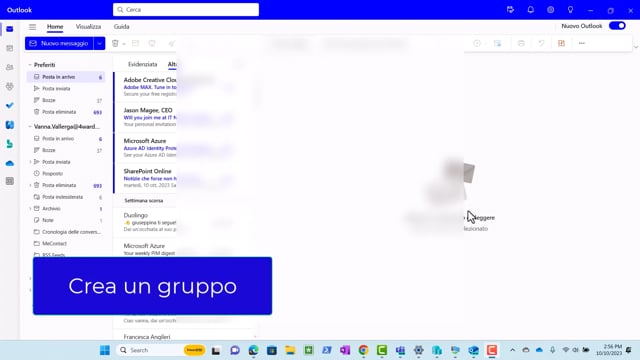Open the More apps grid icon
Viewport: 640px width, 360px height.
pyautogui.click(x=10, y=181)
